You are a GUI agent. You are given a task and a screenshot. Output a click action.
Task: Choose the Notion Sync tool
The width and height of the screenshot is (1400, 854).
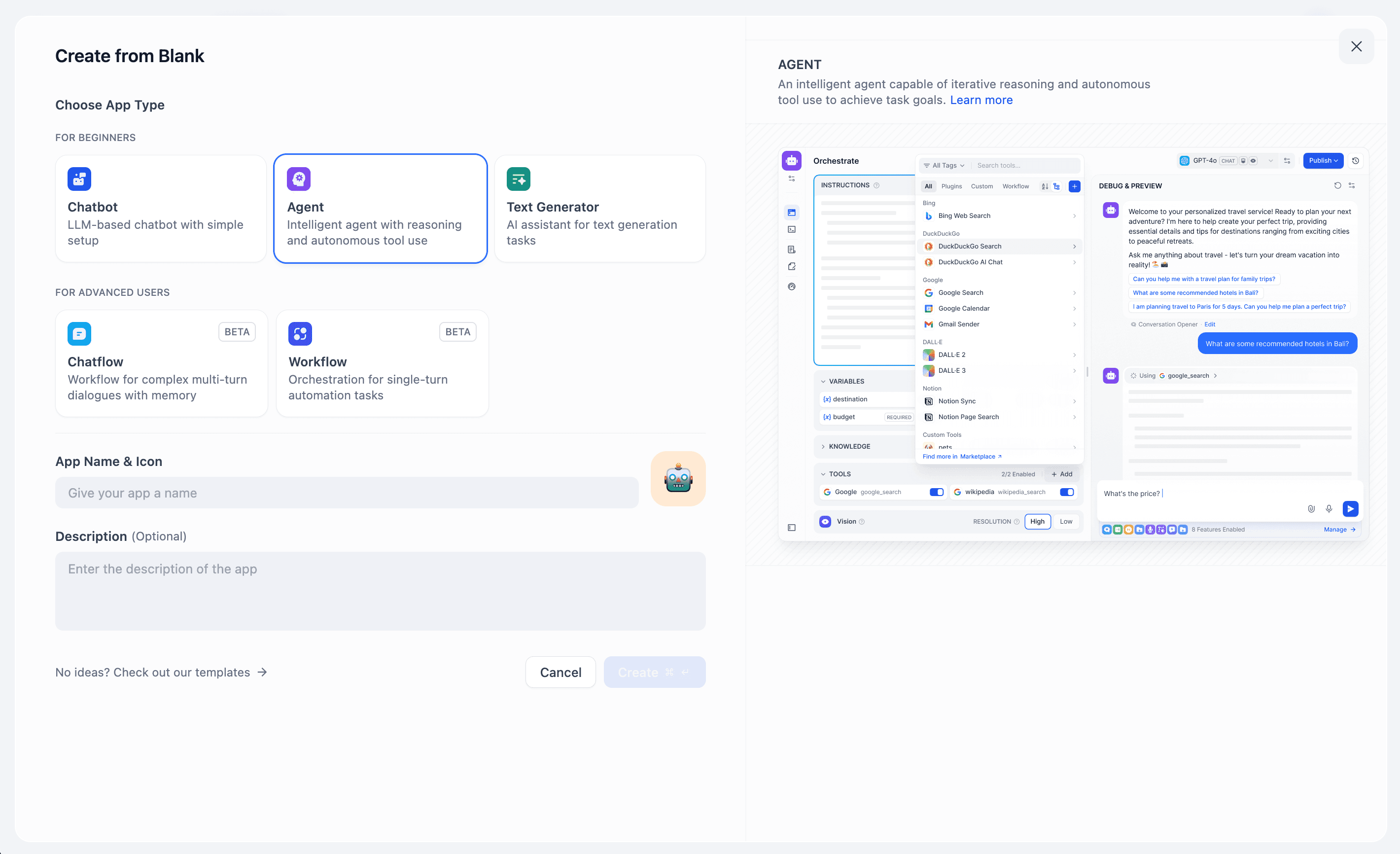956,401
